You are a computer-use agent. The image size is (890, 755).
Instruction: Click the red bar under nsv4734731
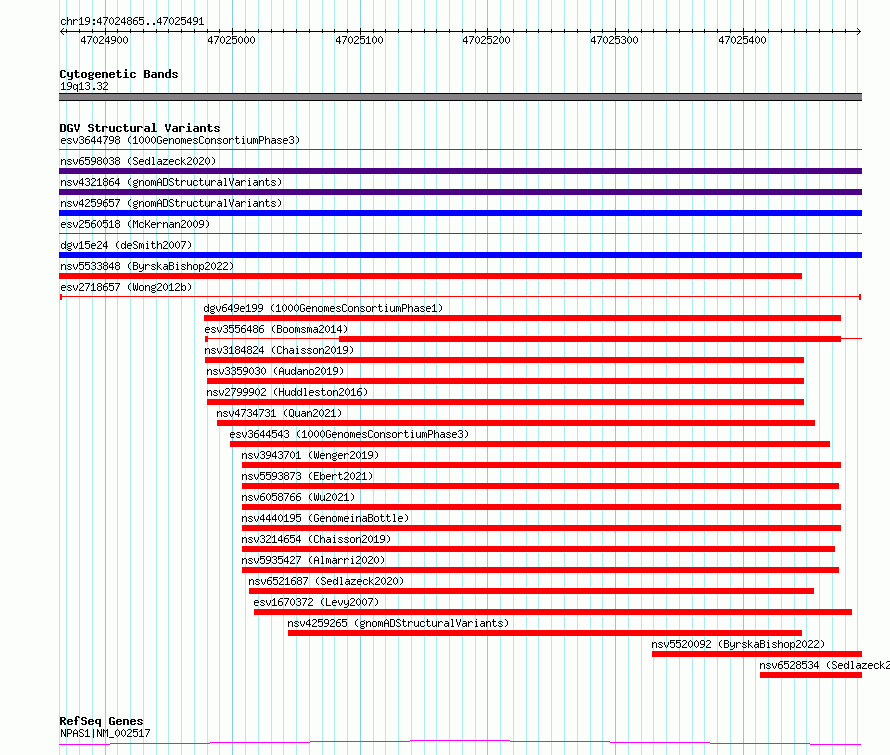pyautogui.click(x=516, y=423)
